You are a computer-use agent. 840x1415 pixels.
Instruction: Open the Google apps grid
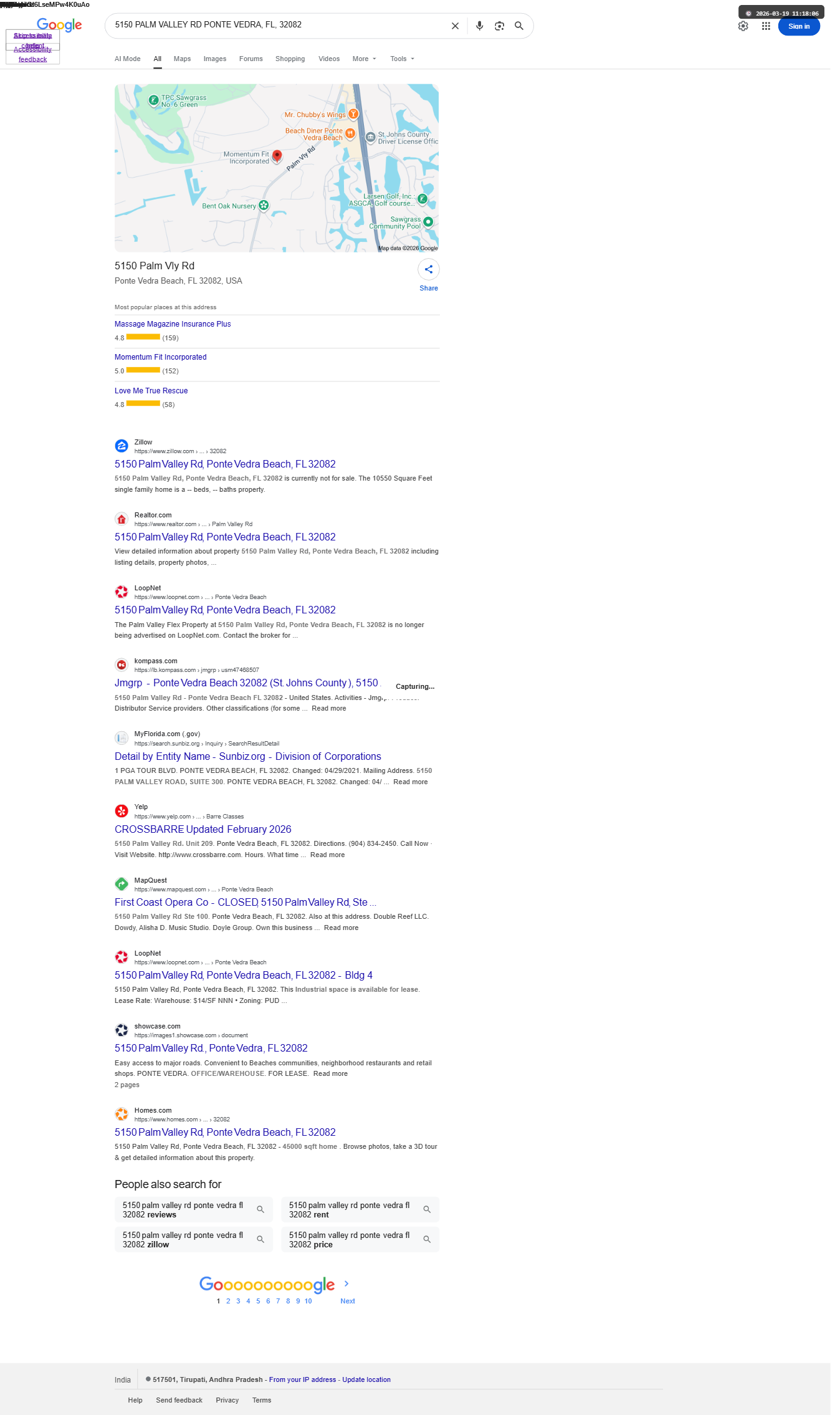[x=766, y=26]
